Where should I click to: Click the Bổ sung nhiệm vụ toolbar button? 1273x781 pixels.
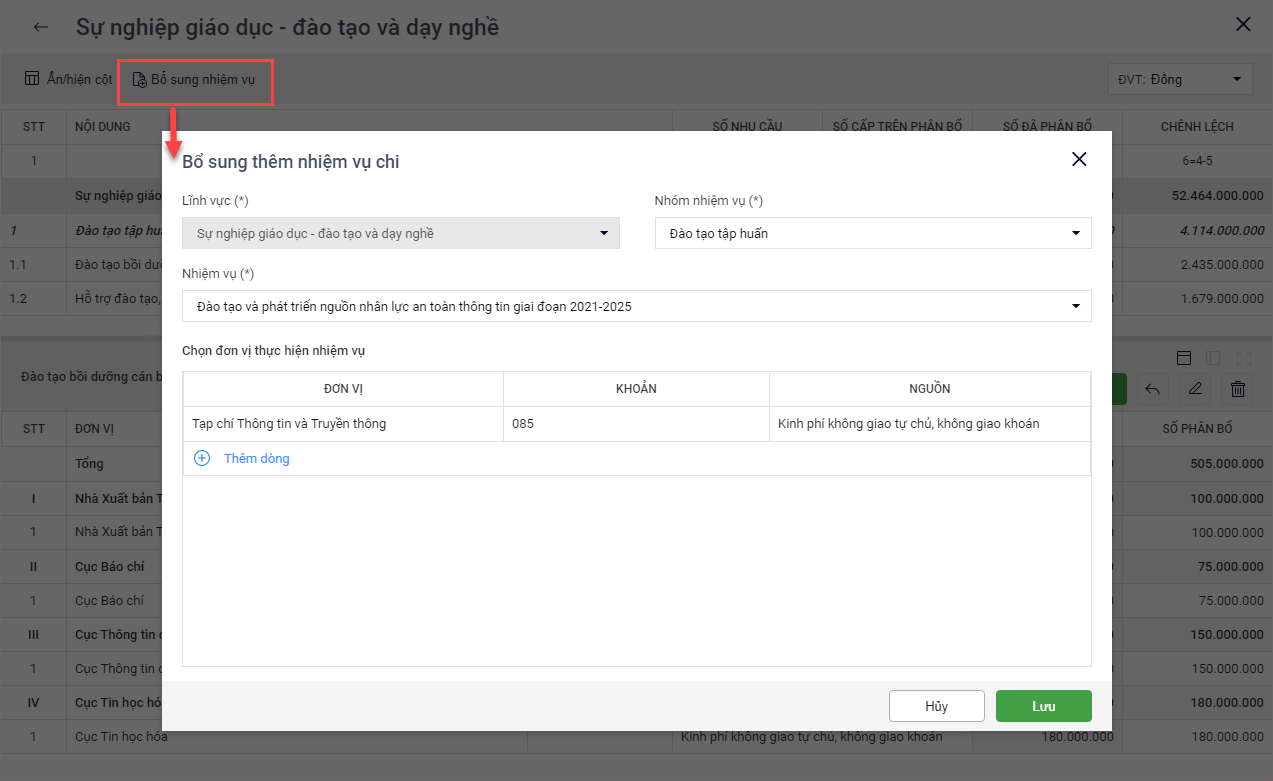pos(195,80)
